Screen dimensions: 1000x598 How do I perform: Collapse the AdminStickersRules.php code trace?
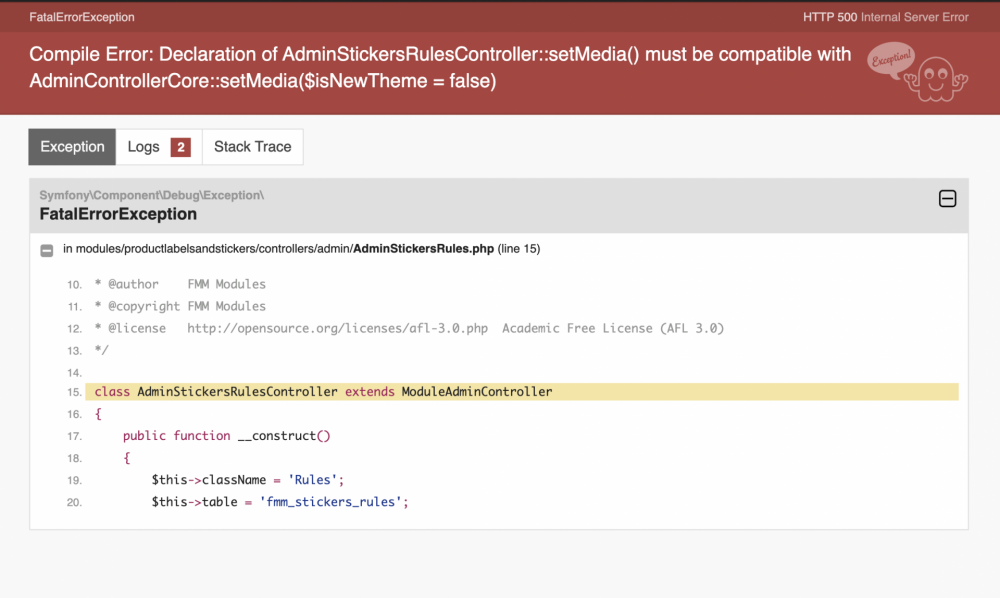tap(47, 250)
